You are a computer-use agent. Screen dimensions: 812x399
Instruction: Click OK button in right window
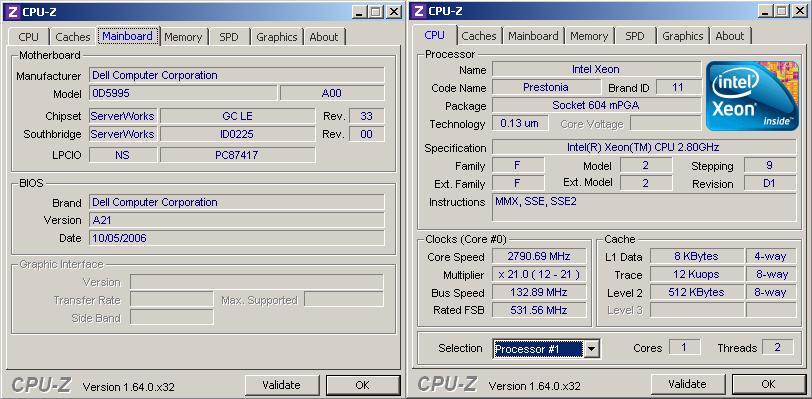click(x=769, y=384)
